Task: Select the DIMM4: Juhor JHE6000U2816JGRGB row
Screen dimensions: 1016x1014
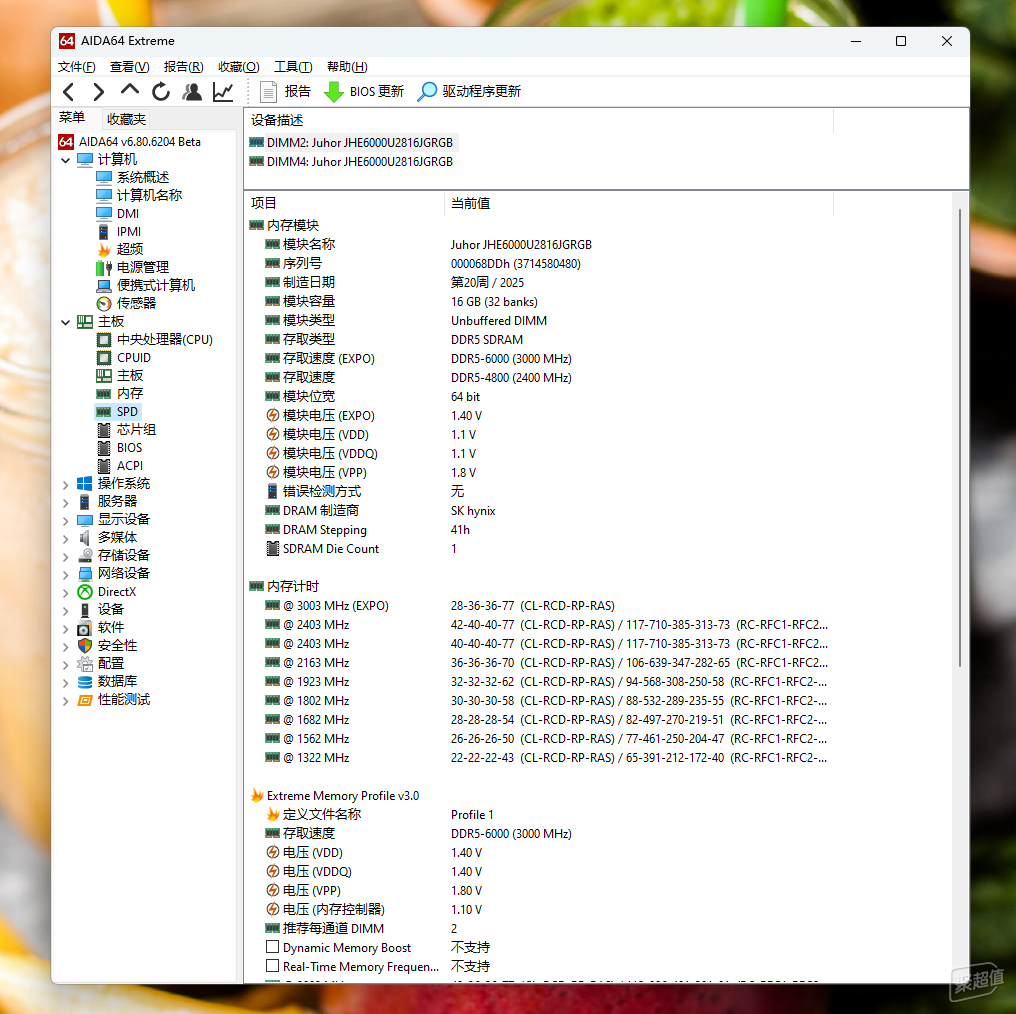Action: tap(351, 162)
